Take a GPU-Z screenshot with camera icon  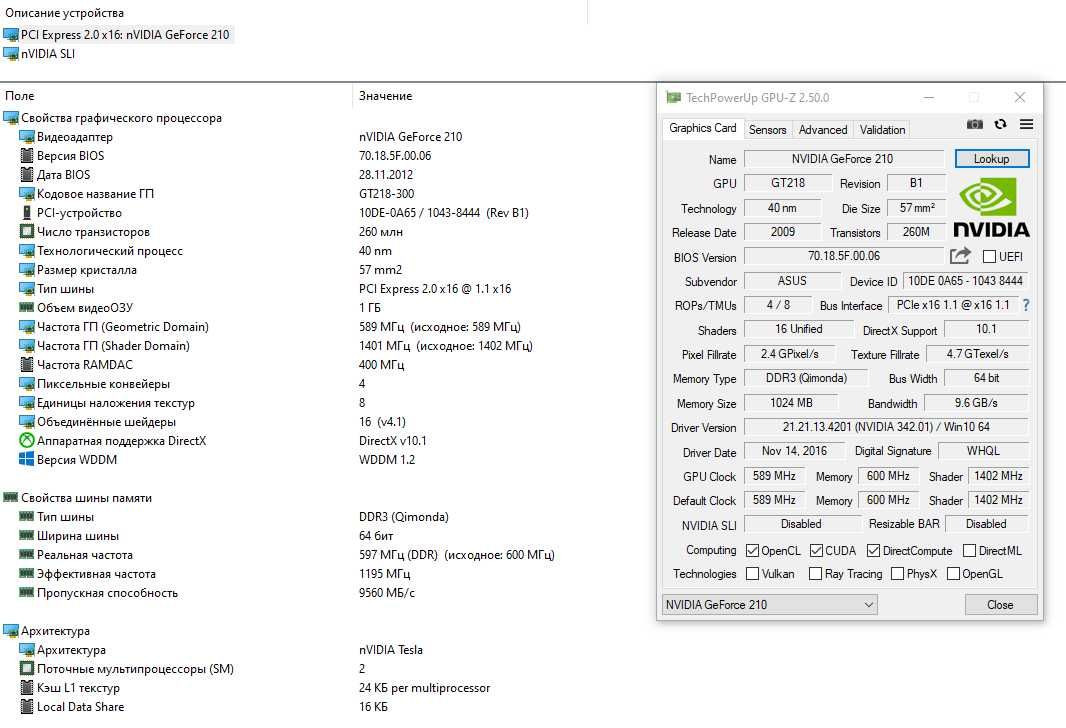click(x=974, y=124)
